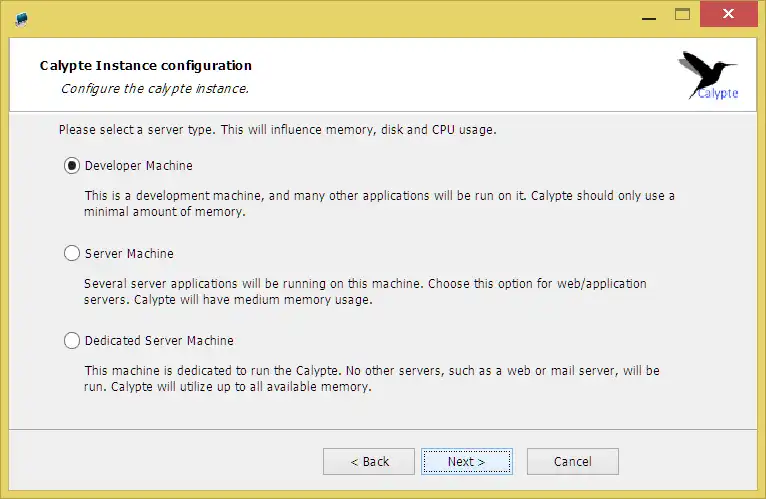Select the Developer Machine radio button
This screenshot has height=499, width=766.
point(72,166)
